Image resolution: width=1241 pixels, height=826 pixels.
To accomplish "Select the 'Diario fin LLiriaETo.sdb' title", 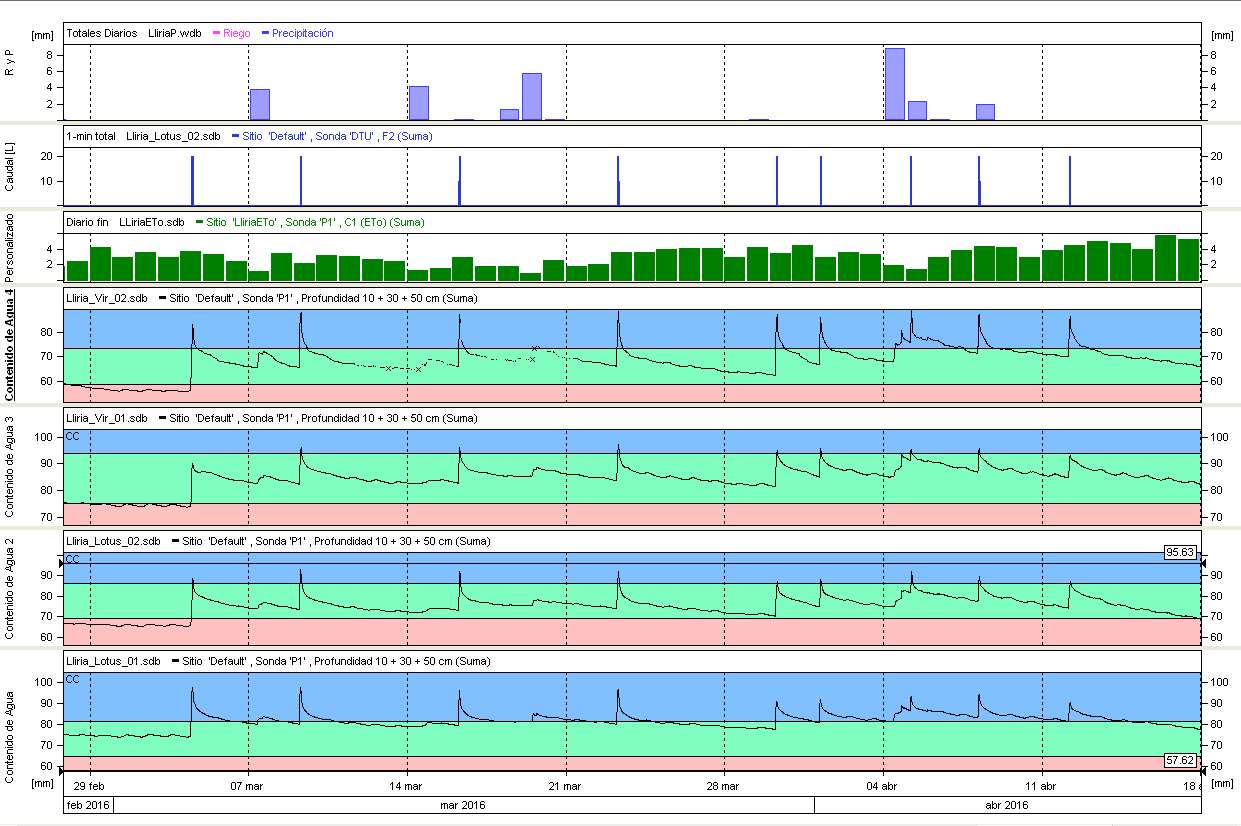I will point(126,222).
